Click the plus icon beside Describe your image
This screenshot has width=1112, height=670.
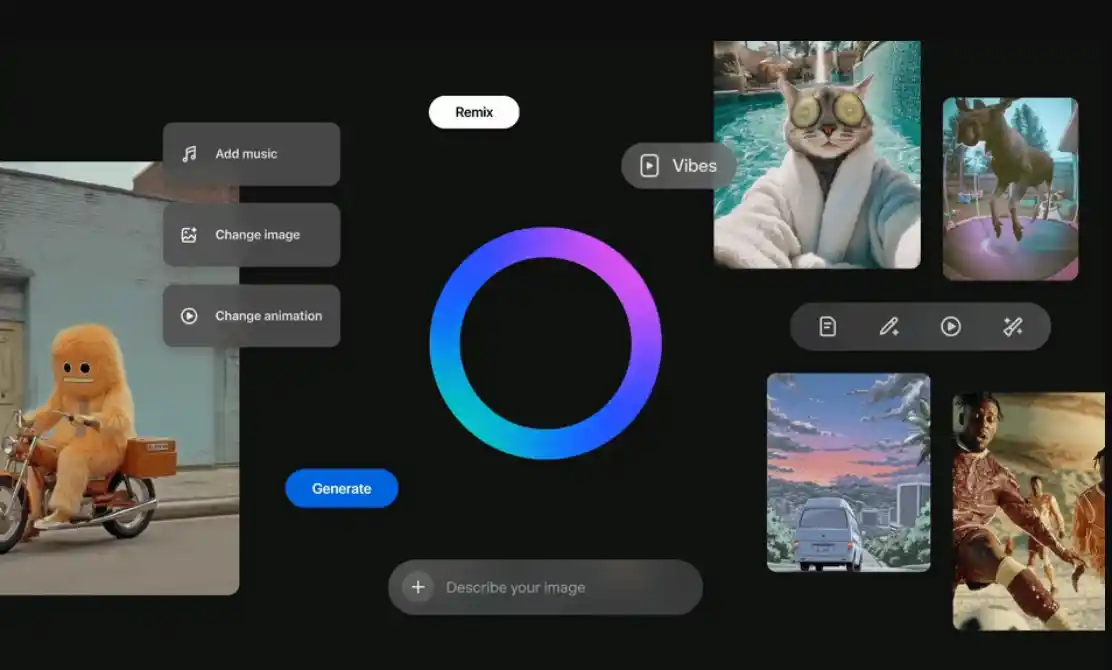point(418,587)
